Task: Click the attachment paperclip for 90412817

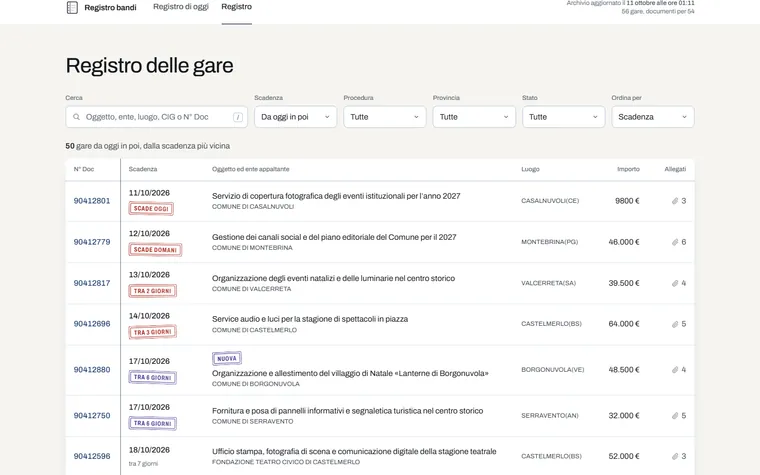Action: tap(675, 283)
